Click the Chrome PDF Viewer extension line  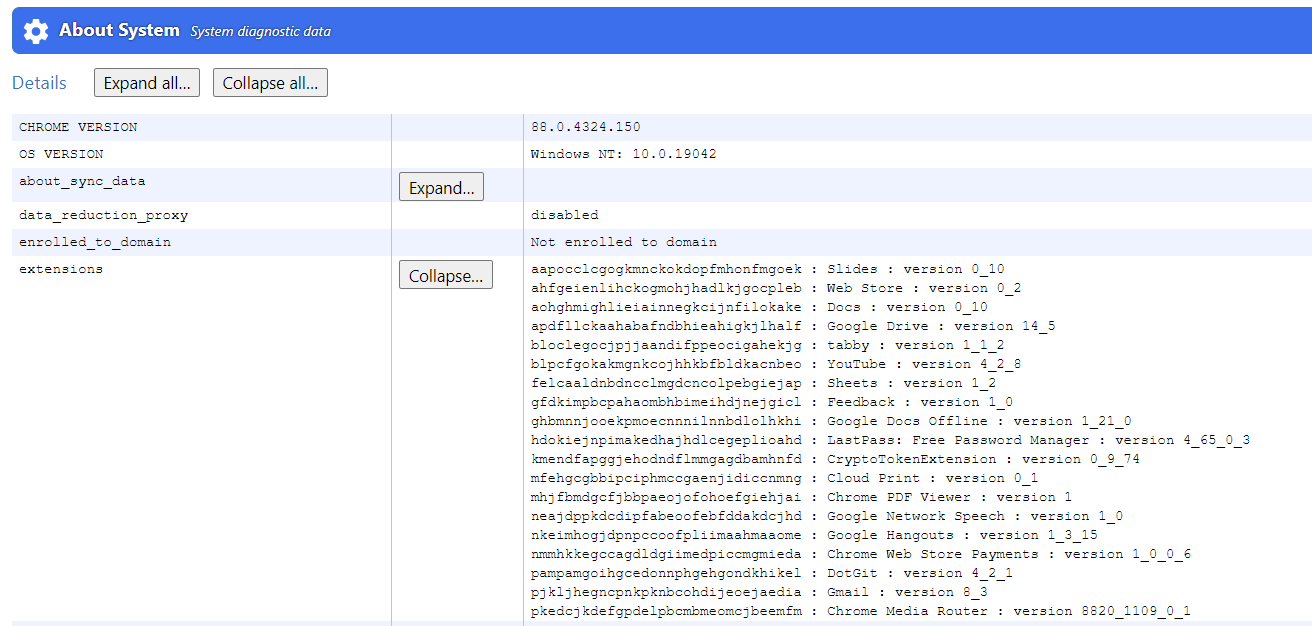click(x=802, y=497)
